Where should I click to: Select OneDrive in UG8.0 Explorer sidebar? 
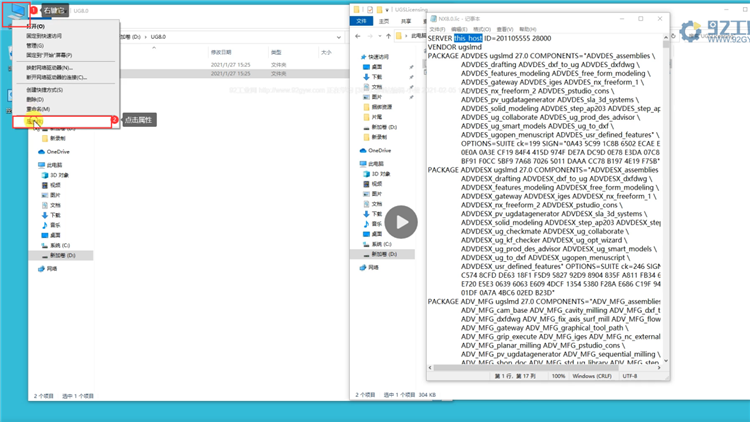coord(54,152)
